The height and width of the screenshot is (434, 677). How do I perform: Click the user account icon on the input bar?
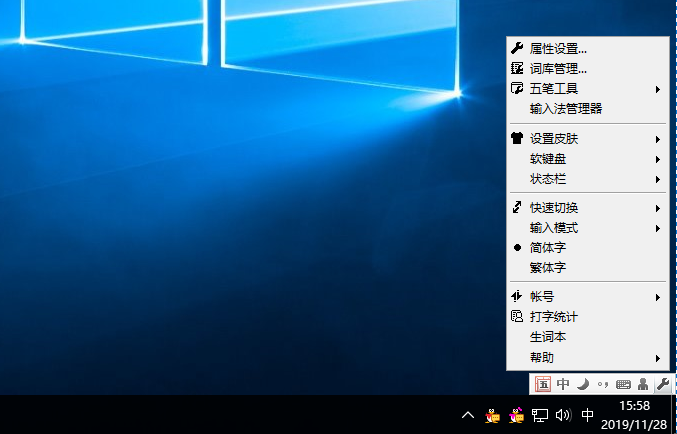click(643, 384)
